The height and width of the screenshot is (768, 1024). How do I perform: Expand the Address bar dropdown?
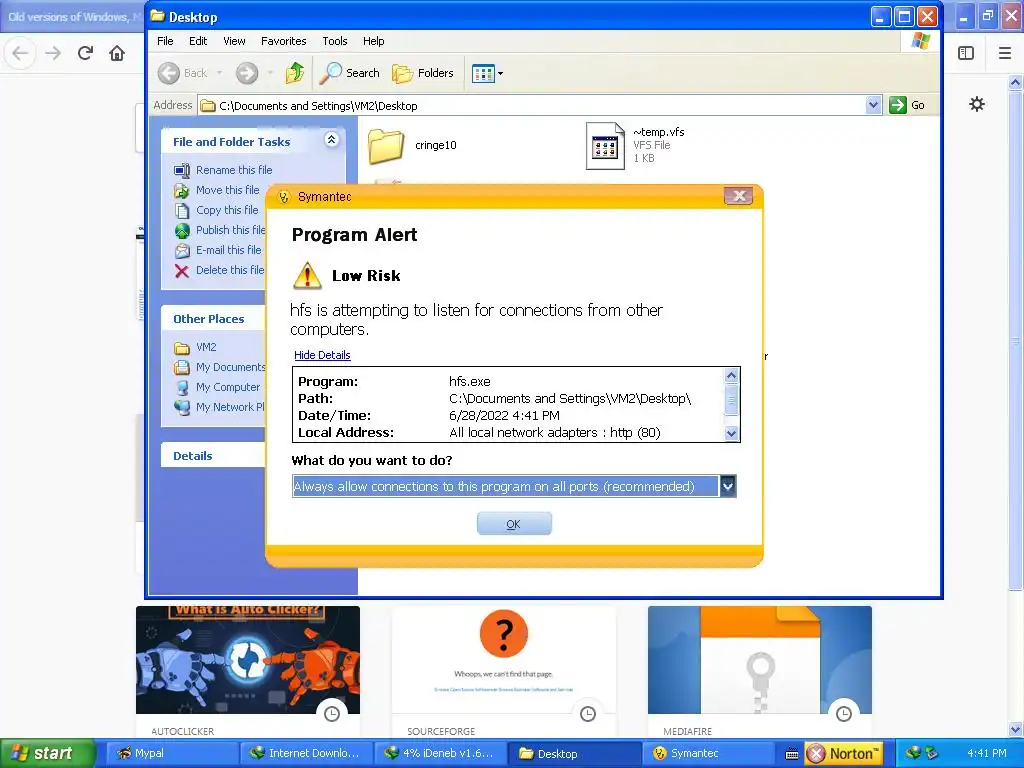coord(873,104)
